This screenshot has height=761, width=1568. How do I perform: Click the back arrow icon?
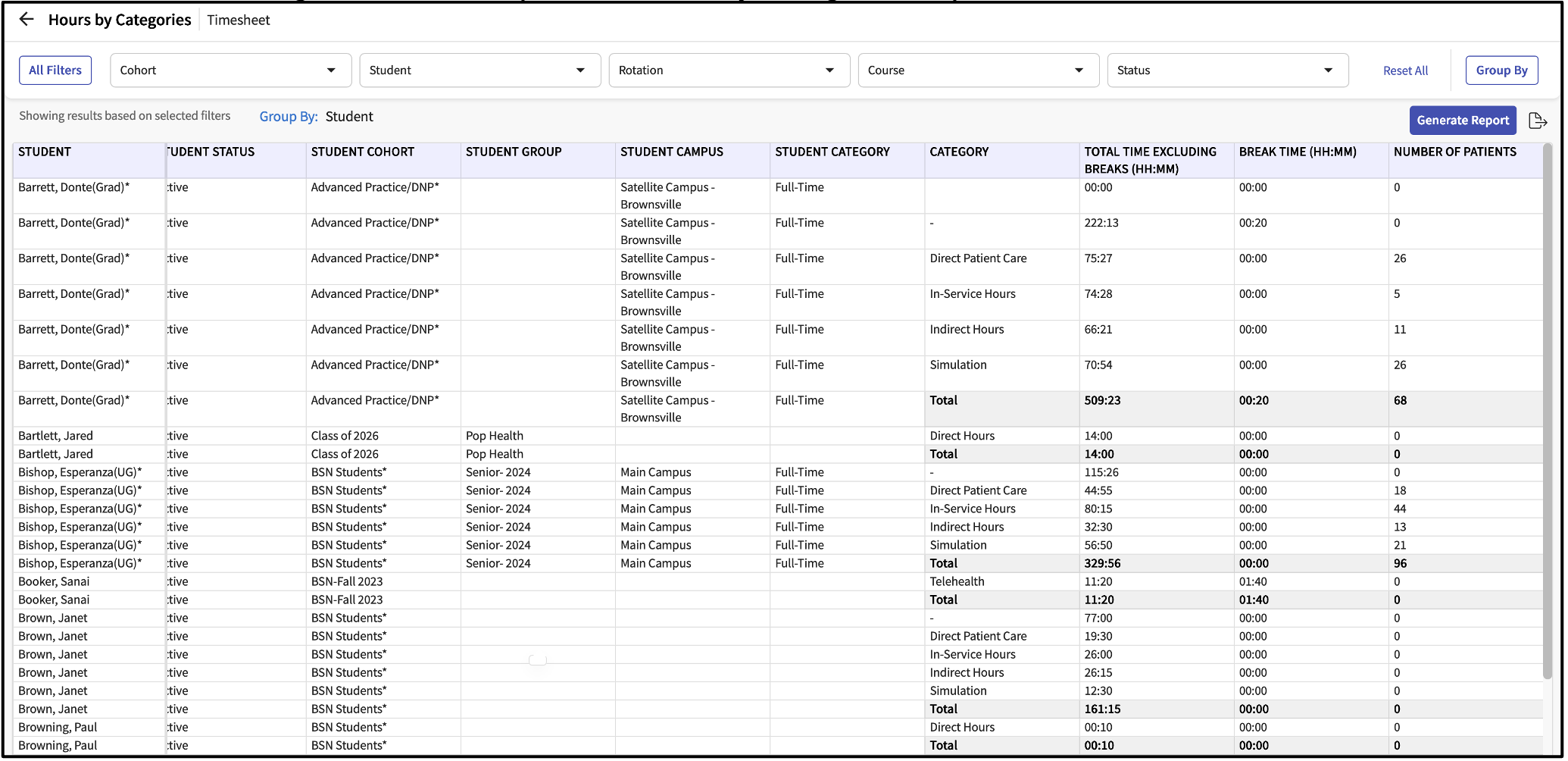[27, 20]
